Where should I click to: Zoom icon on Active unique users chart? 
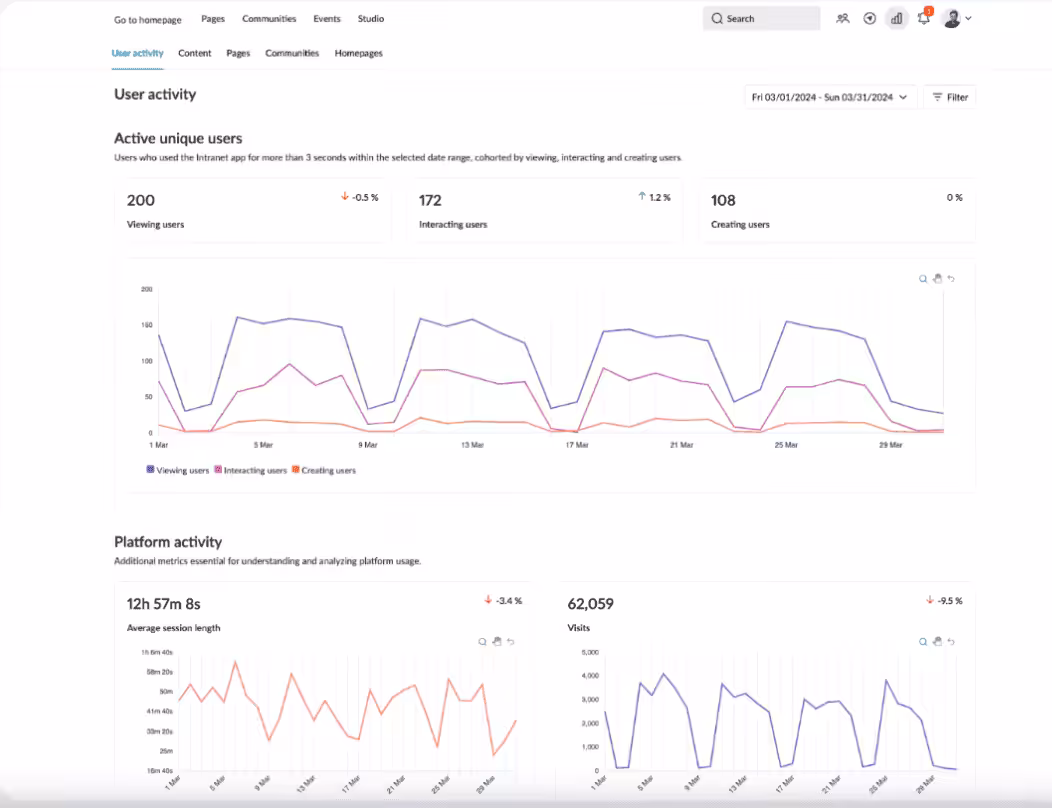tap(923, 279)
